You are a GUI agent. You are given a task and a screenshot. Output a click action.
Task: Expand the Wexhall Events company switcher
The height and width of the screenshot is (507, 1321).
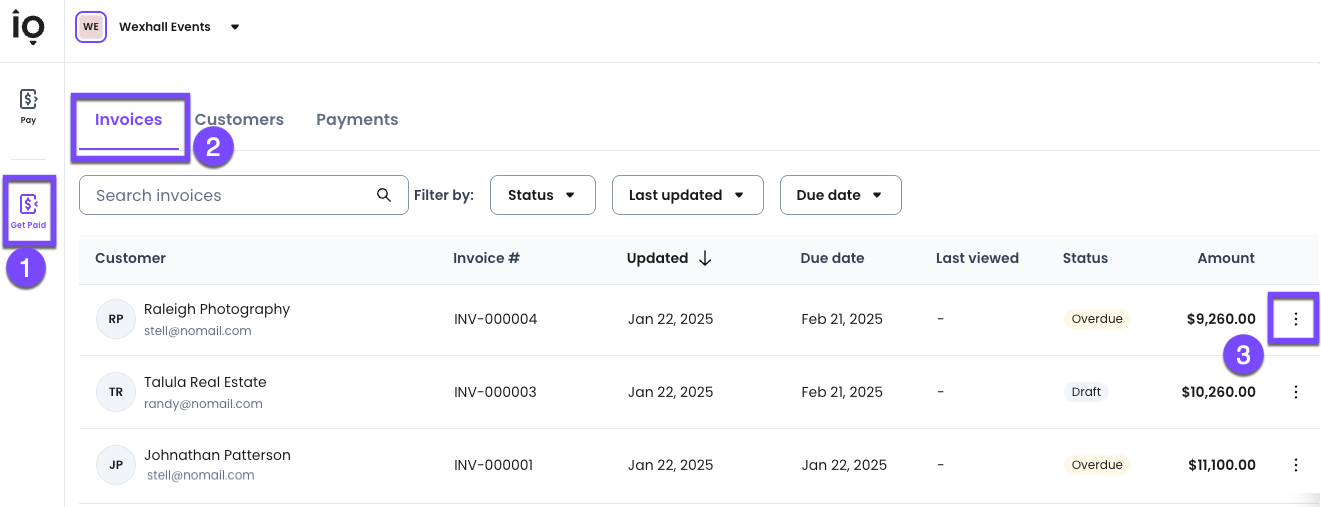(x=235, y=27)
